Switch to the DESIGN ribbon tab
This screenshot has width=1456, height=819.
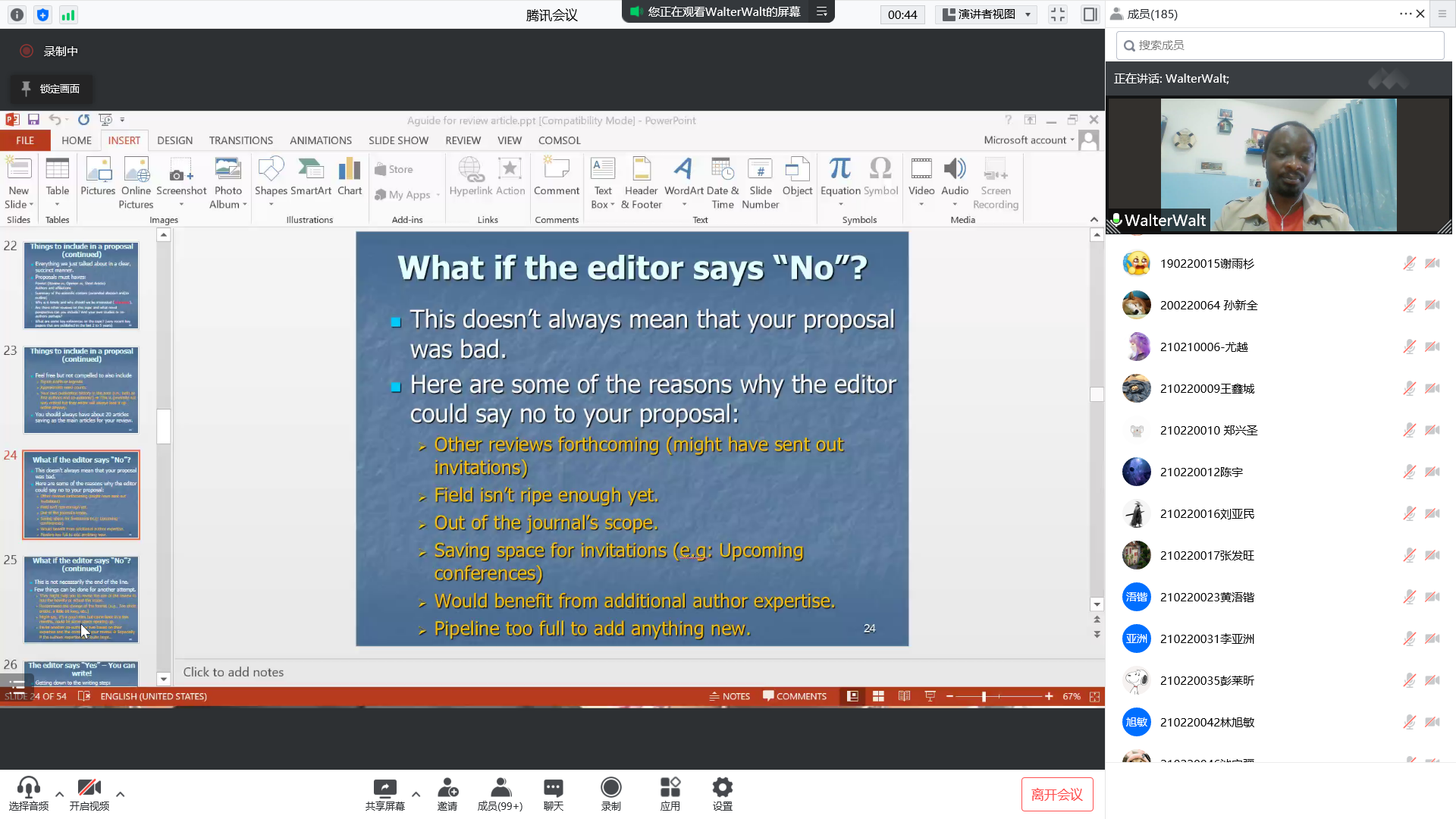click(174, 140)
